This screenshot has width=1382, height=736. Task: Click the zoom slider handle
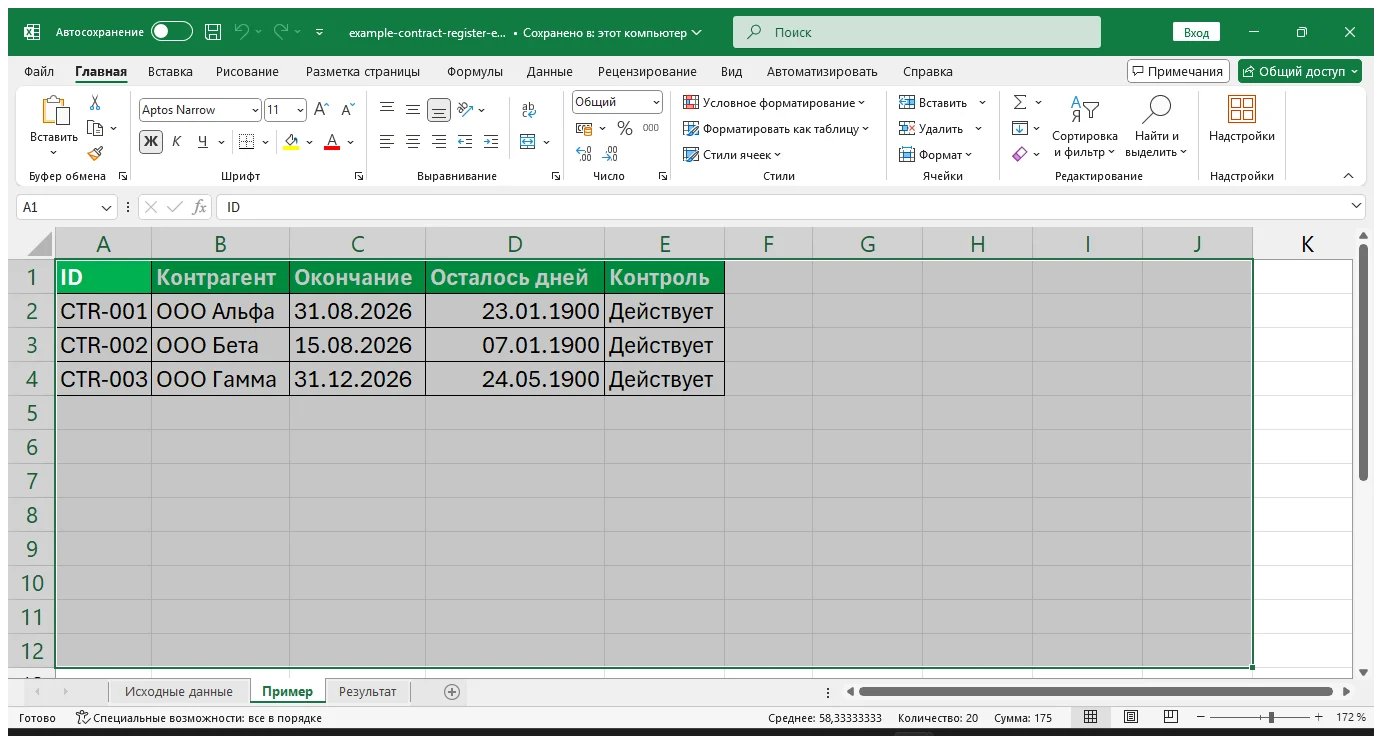pos(1271,718)
